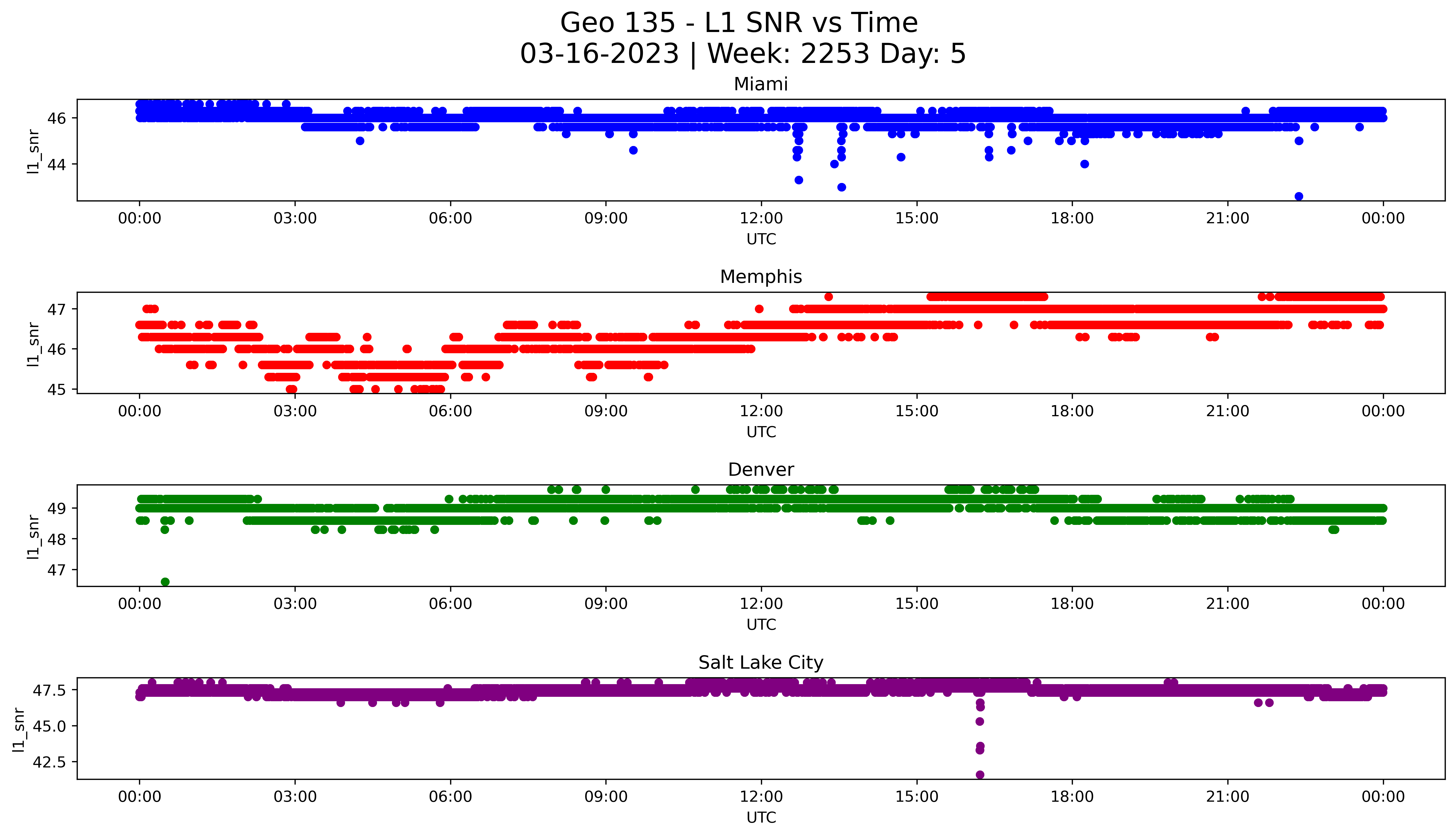Viewport: 1456px width, 837px height.
Task: Click the UTC axis label under Denver plot
Action: point(761,624)
